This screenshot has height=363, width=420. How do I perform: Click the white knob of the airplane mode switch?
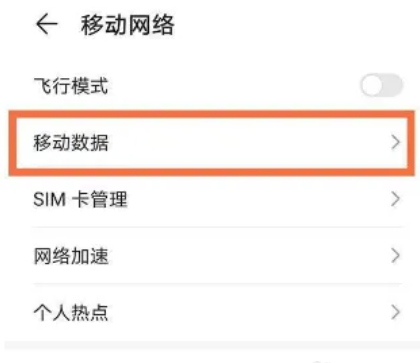[x=372, y=86]
